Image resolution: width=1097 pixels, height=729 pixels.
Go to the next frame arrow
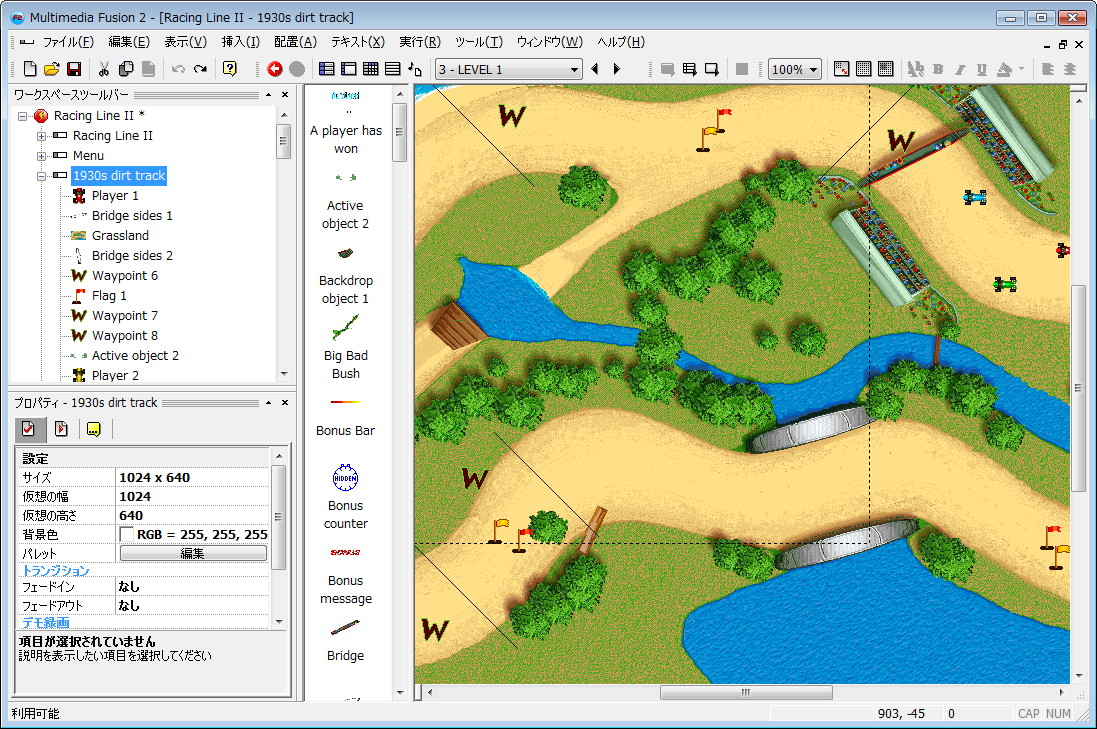(616, 69)
